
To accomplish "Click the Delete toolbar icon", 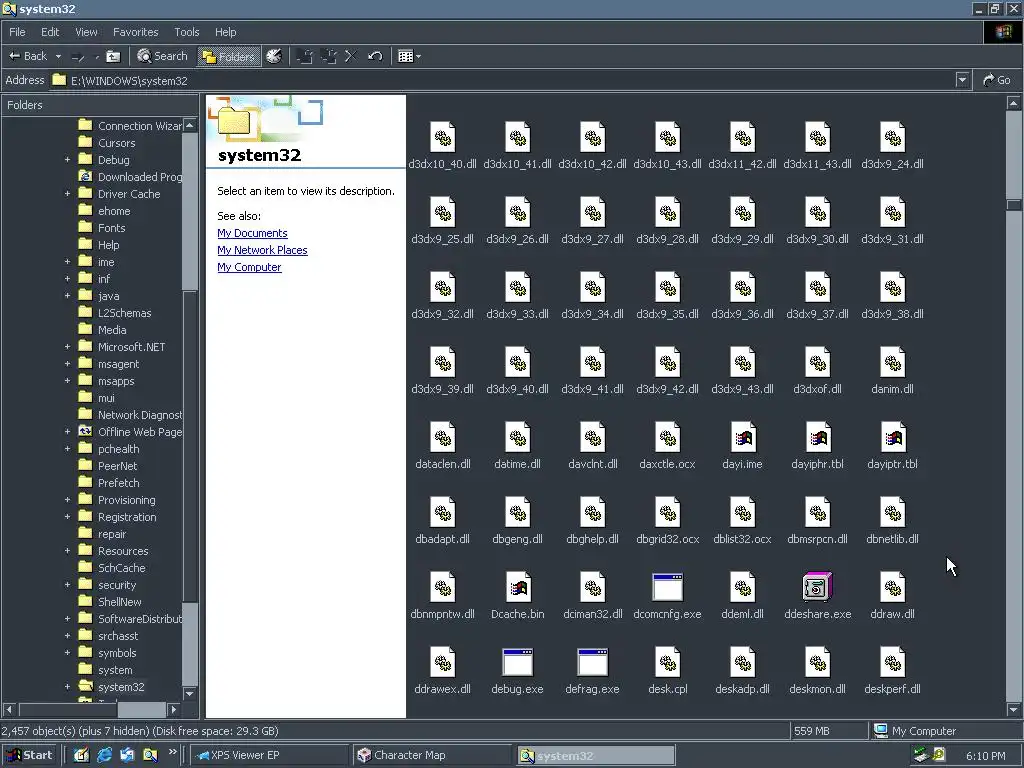I will [351, 56].
